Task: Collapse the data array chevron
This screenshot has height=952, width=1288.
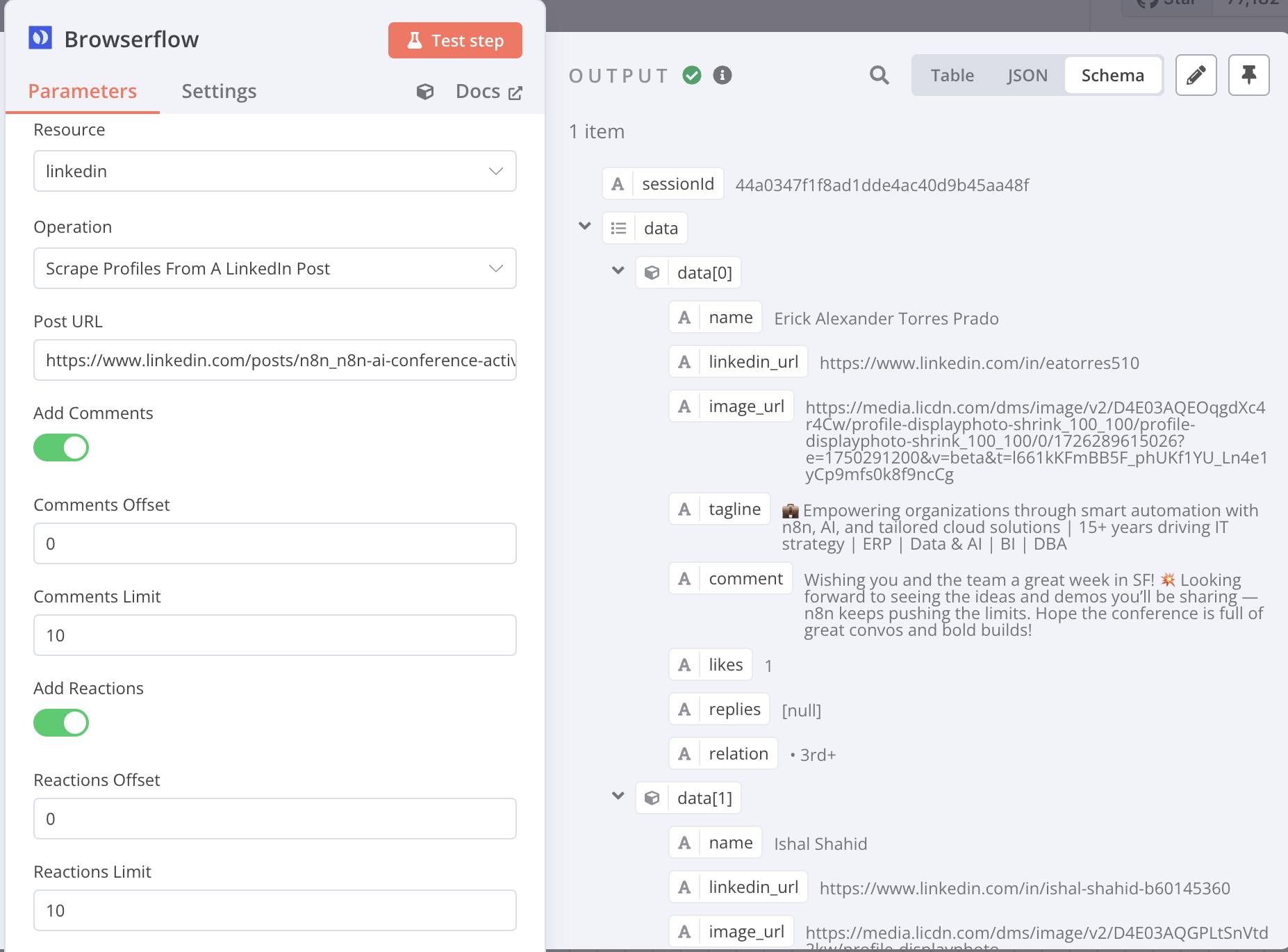Action: pyautogui.click(x=585, y=226)
